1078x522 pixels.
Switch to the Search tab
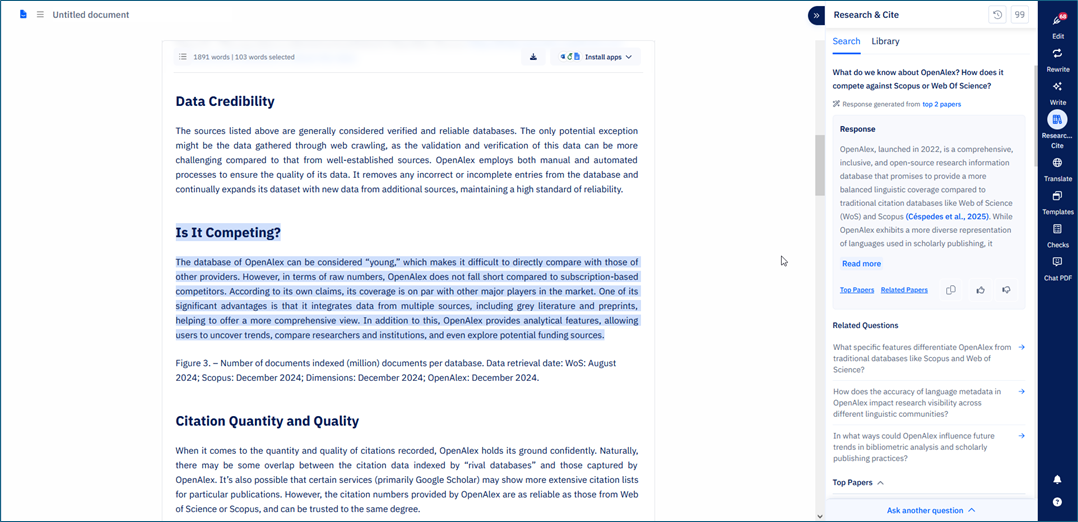[x=846, y=41]
